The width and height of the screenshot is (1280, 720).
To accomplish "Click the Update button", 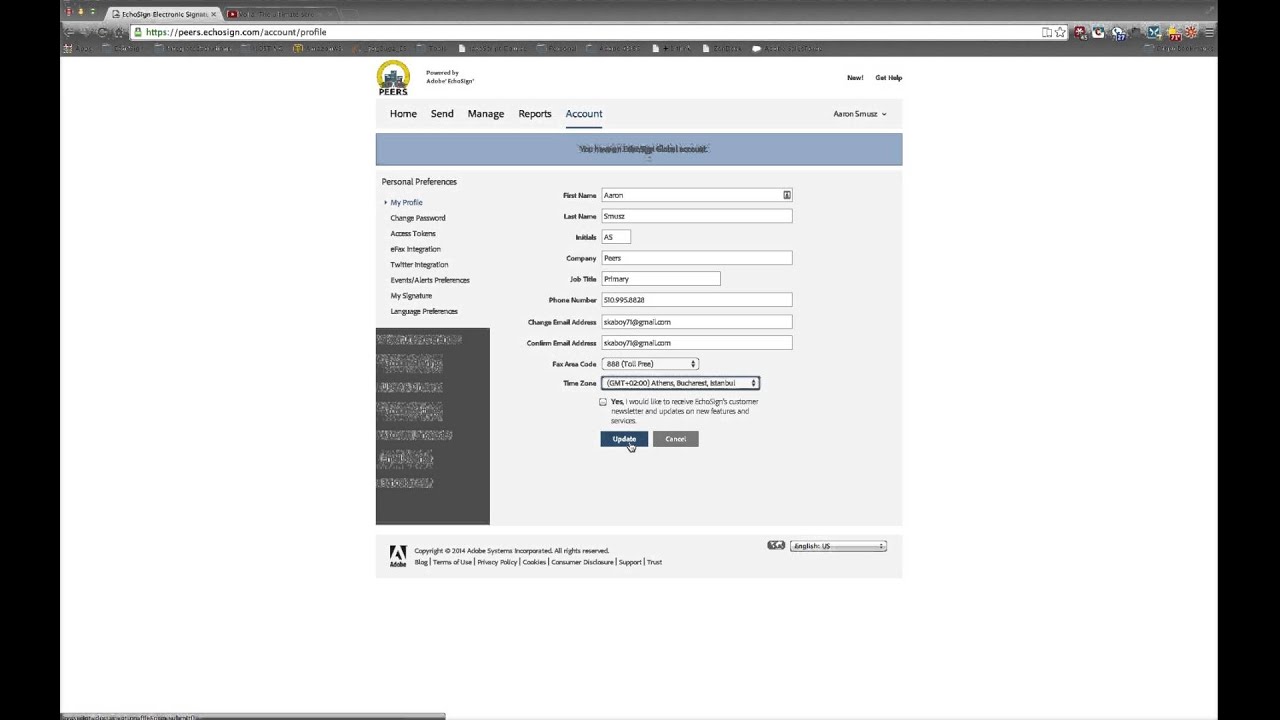I will coord(624,439).
